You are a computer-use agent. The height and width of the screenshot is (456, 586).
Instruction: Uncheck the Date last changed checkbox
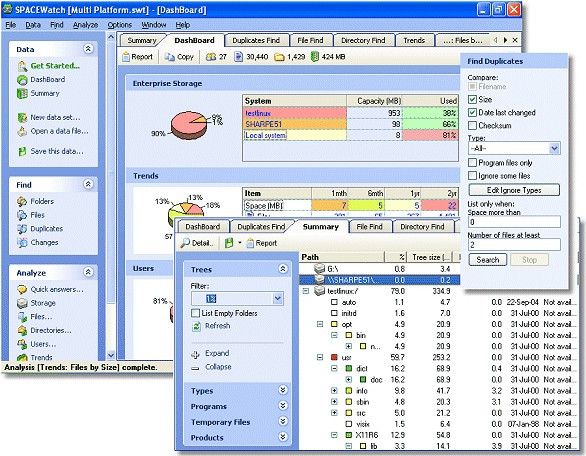pyautogui.click(x=472, y=113)
